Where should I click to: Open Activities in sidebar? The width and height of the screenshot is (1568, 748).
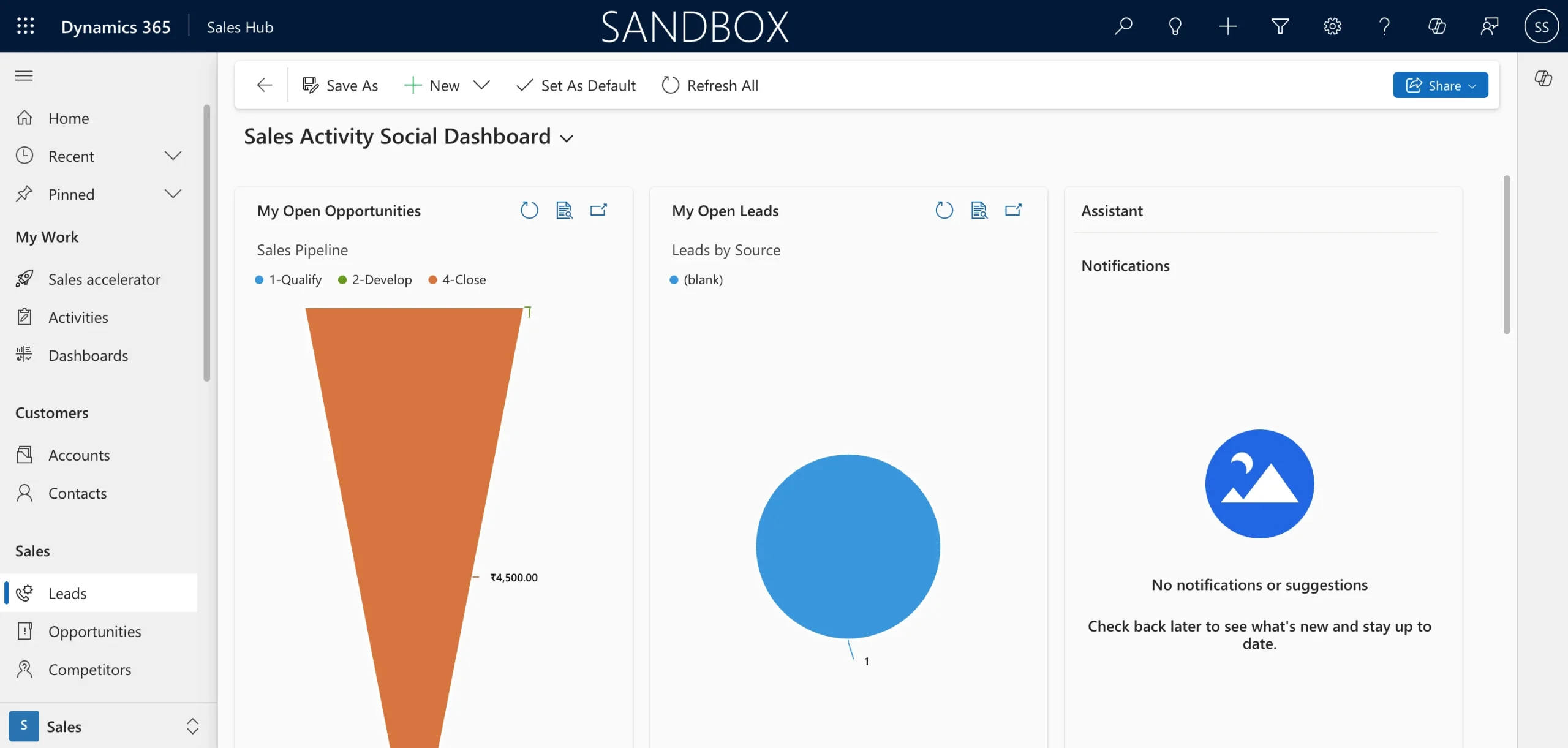click(100, 317)
